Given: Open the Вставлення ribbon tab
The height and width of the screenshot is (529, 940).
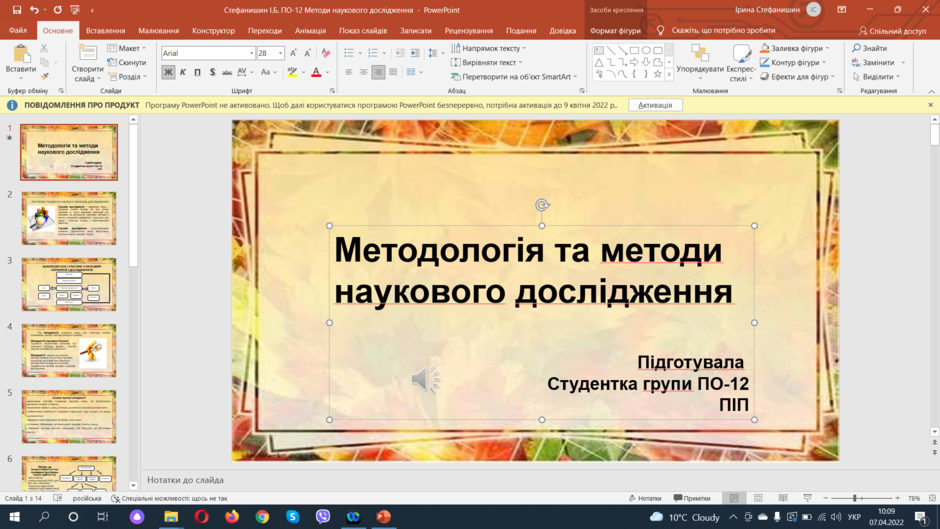Looking at the screenshot, I should coord(106,31).
